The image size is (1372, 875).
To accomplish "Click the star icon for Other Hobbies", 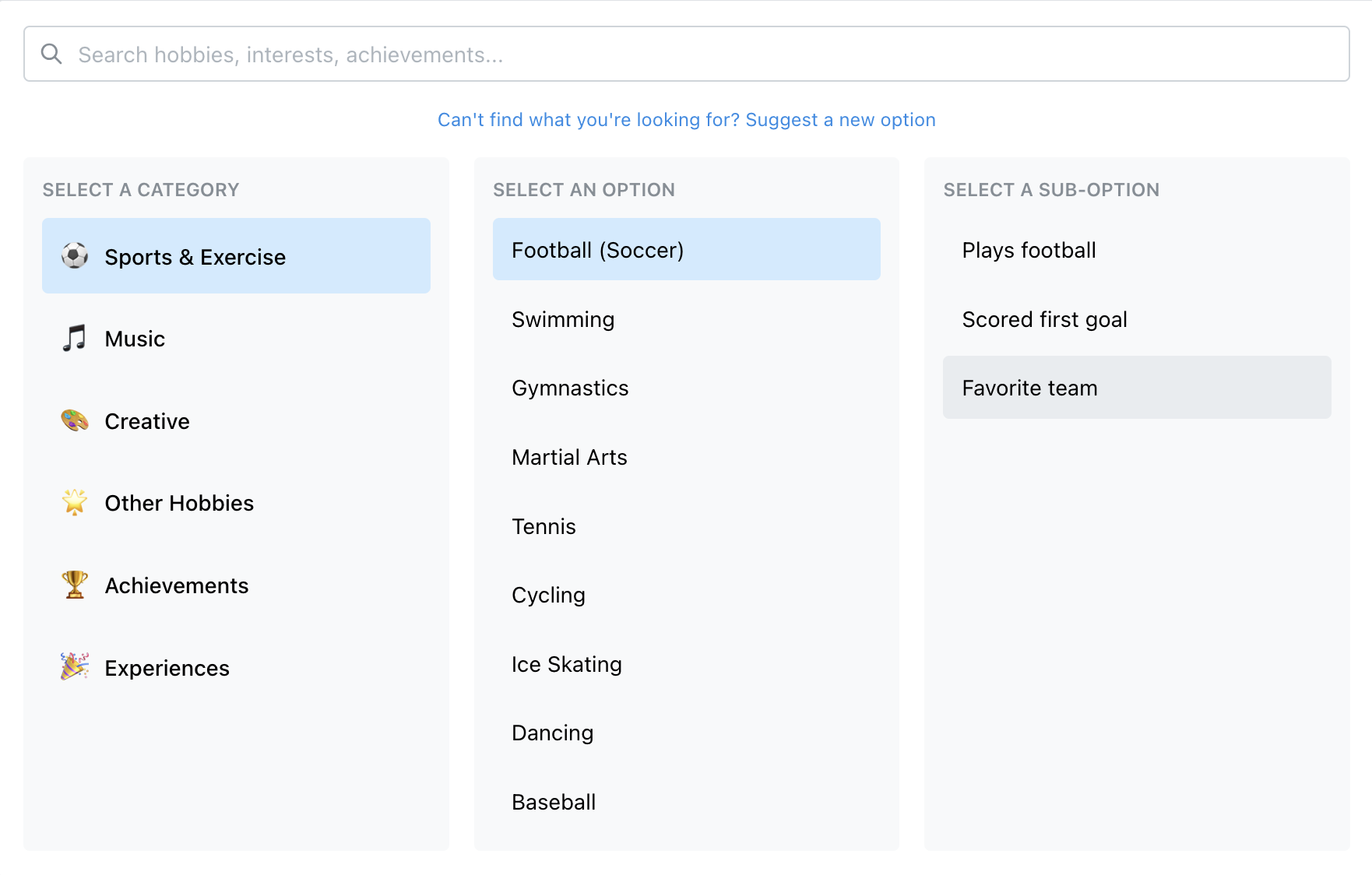I will click(74, 503).
